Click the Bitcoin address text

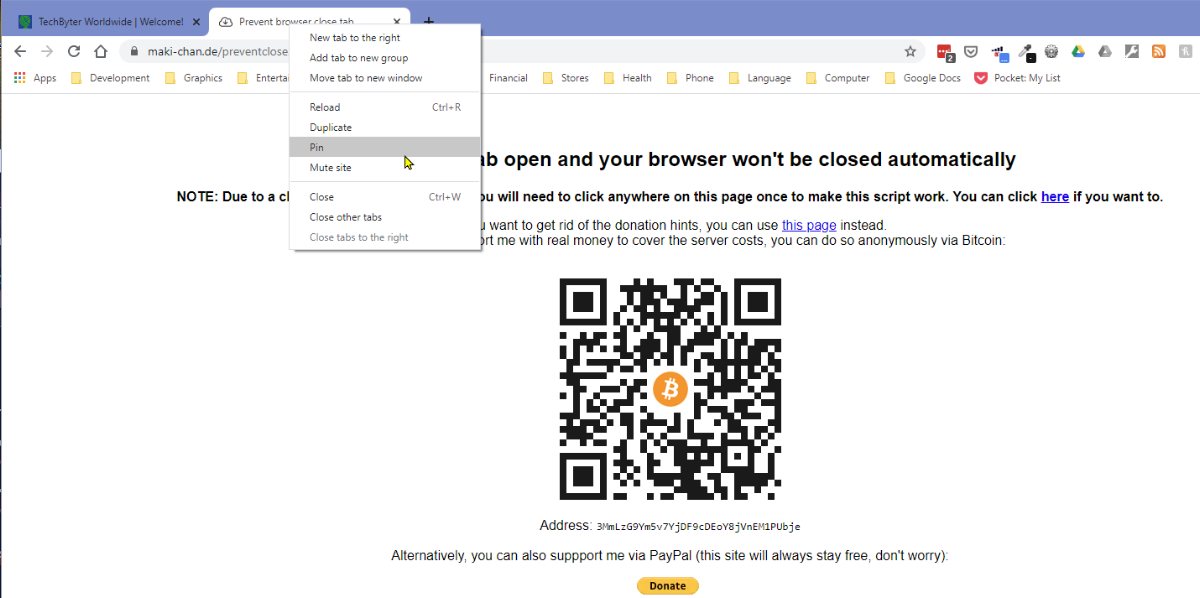click(x=698, y=526)
